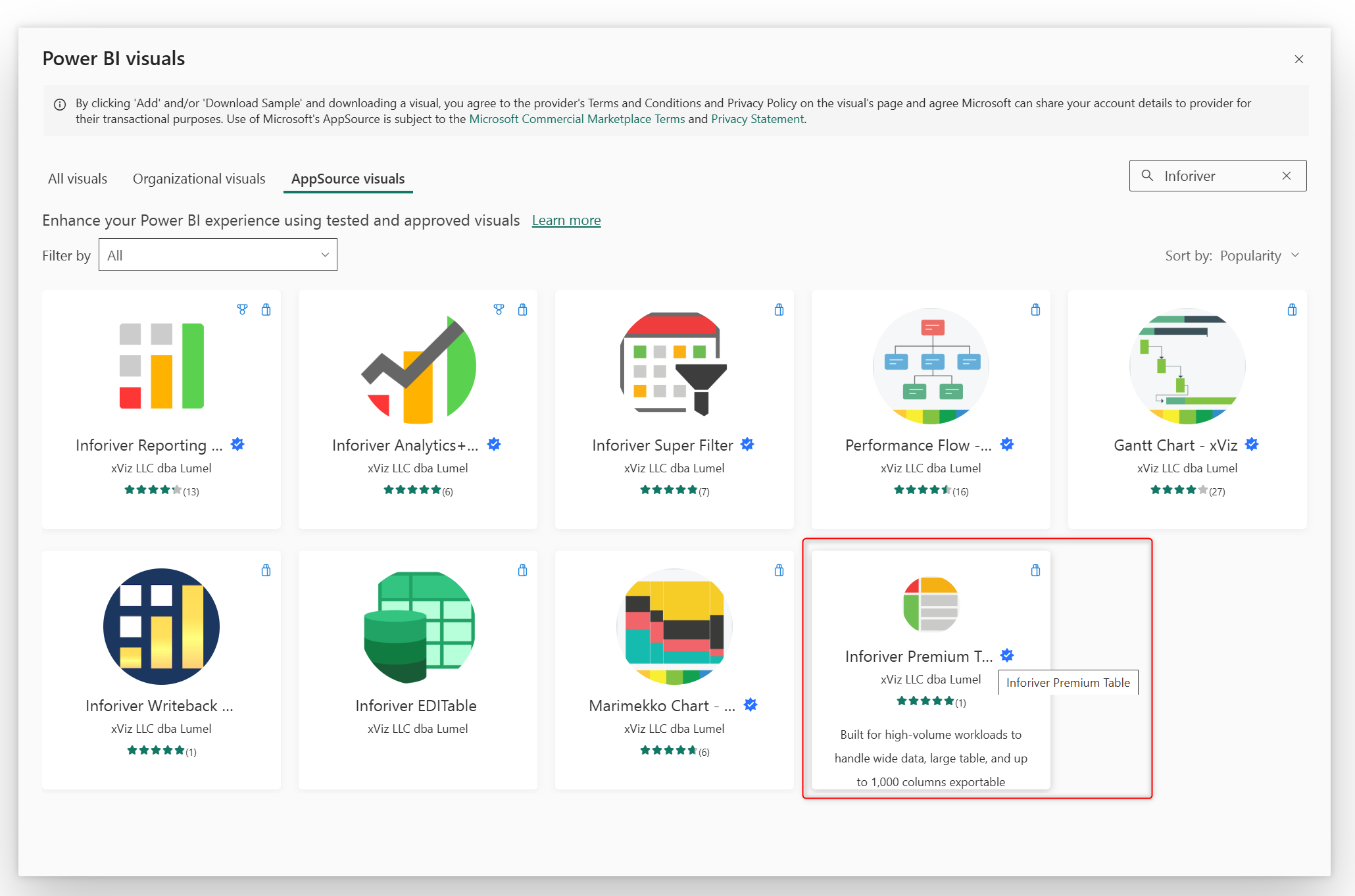Viewport: 1355px width, 896px height.
Task: Click the info icon in the notice banner
Action: pos(60,105)
